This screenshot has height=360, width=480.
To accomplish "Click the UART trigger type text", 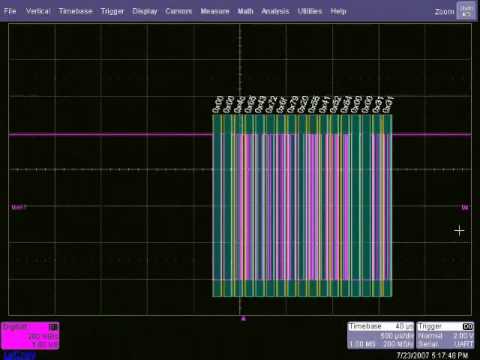I will pos(464,344).
